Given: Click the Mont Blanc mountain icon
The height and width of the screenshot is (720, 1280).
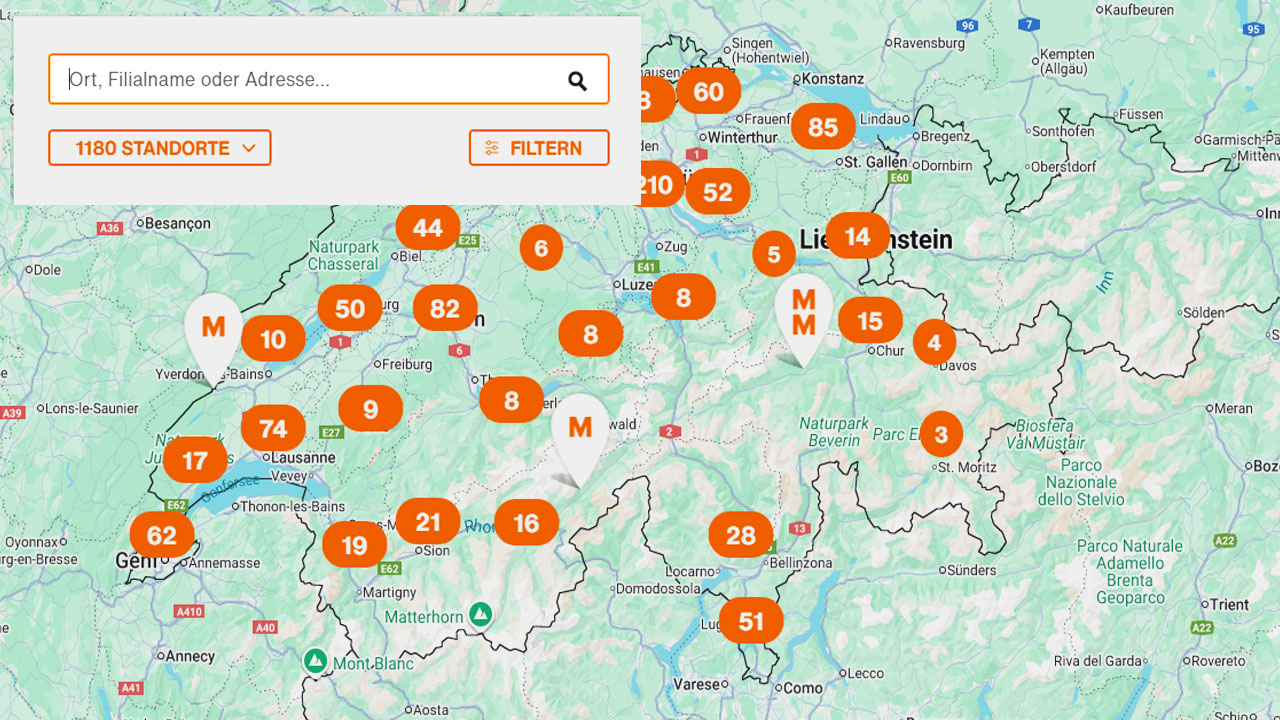Looking at the screenshot, I should coord(315,661).
